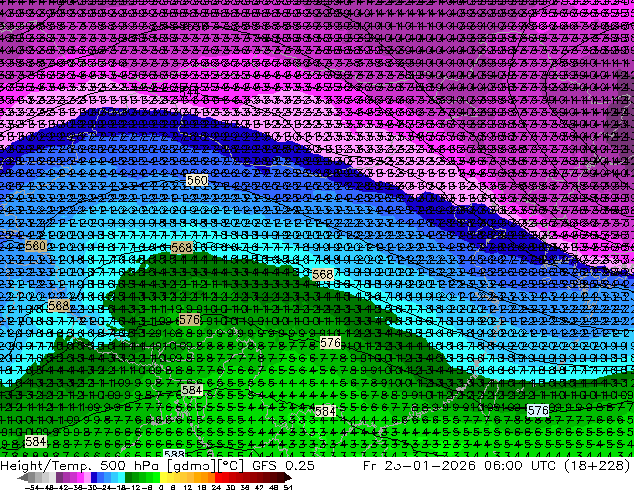Click the '(18+228)' forecast run text
The height and width of the screenshot is (490, 634).
(598, 465)
